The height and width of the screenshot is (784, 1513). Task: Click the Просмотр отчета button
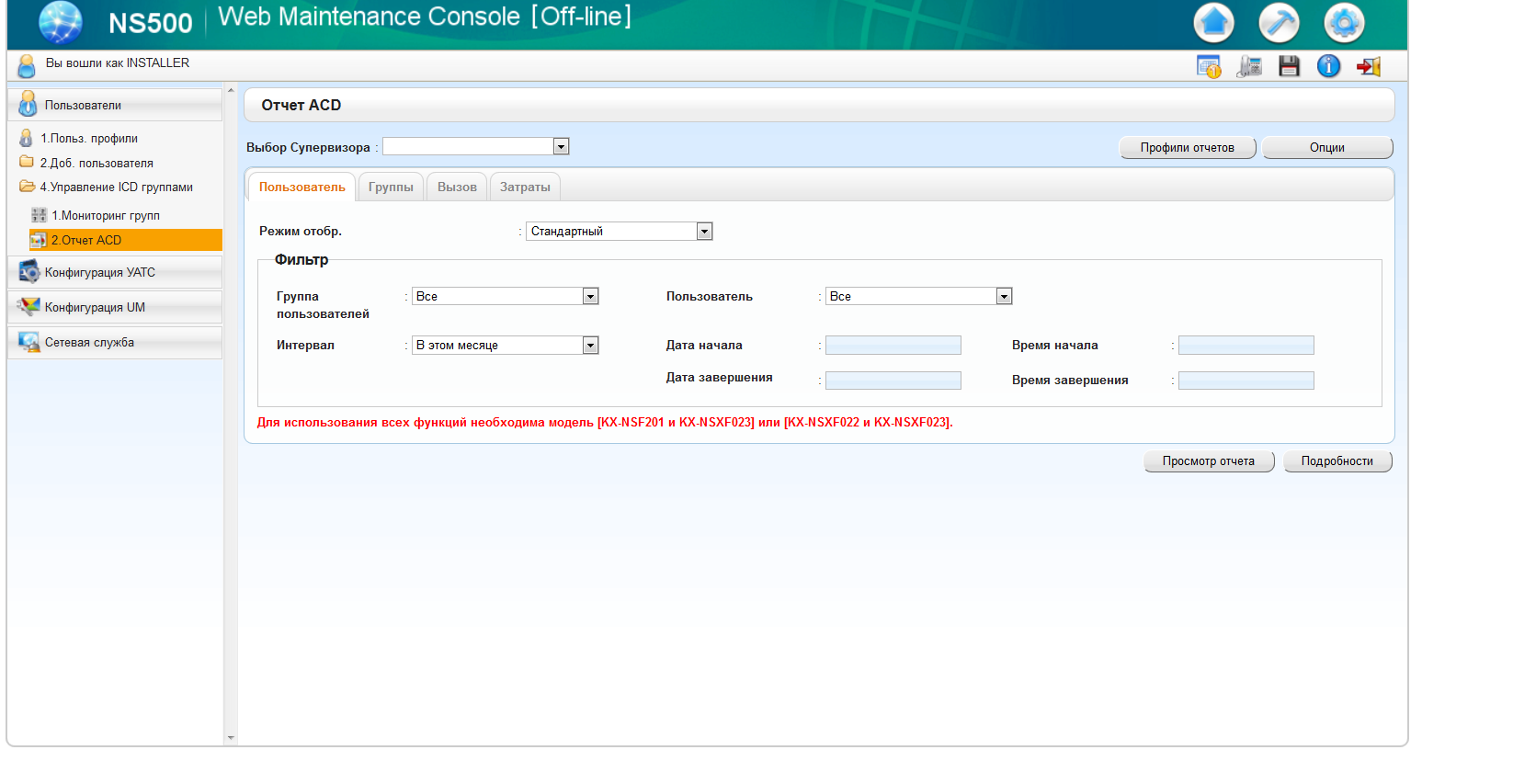point(1209,461)
